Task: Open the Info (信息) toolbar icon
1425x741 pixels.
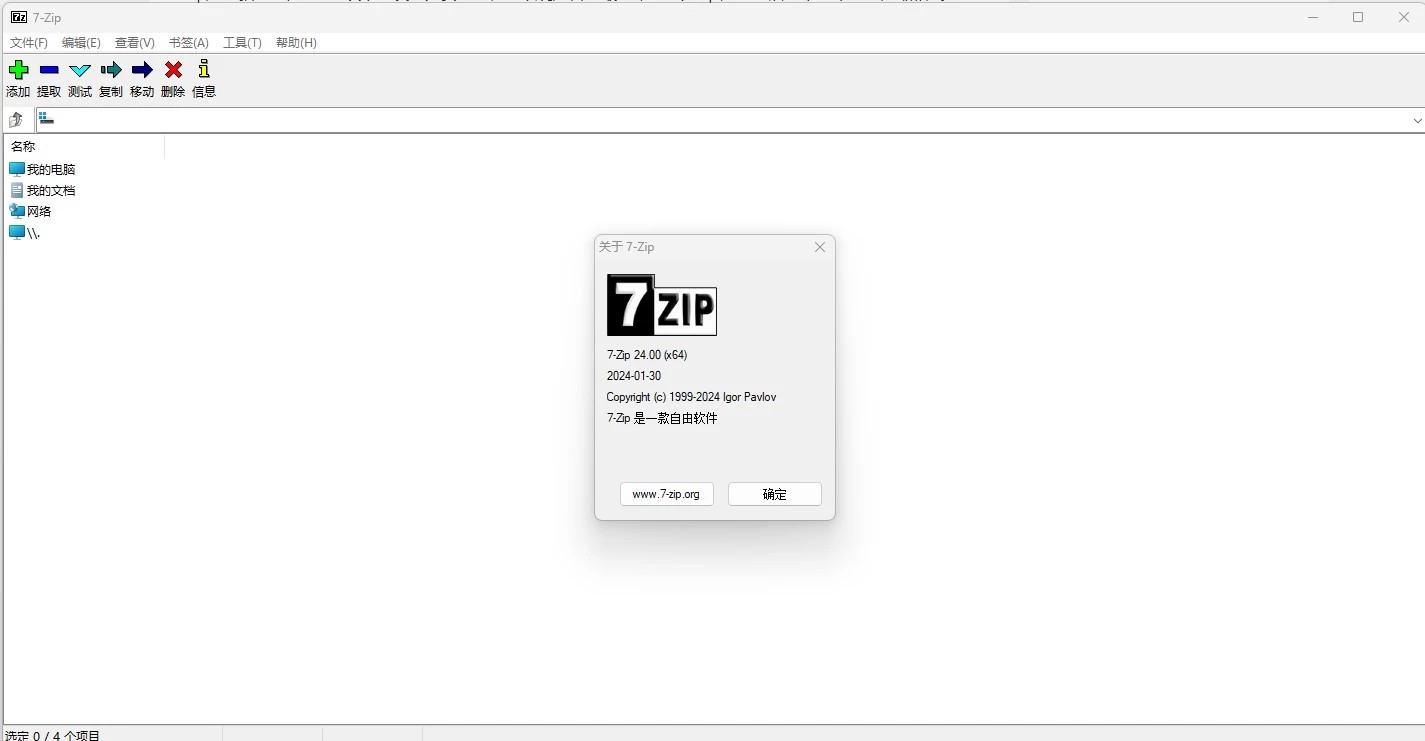Action: point(204,69)
